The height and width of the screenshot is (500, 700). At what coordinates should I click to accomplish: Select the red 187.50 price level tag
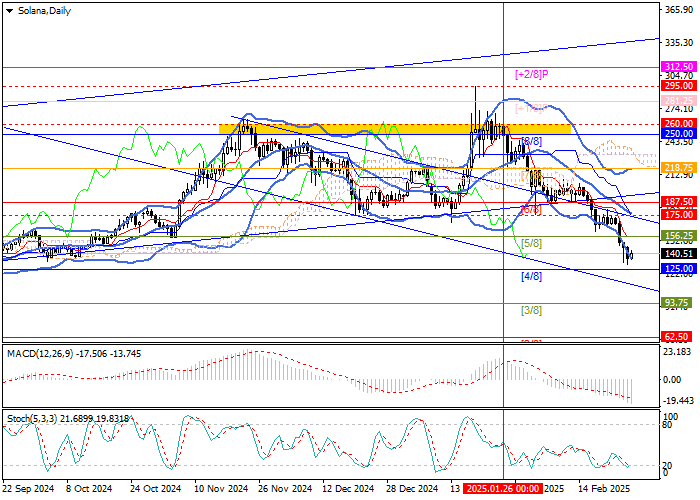tap(678, 201)
